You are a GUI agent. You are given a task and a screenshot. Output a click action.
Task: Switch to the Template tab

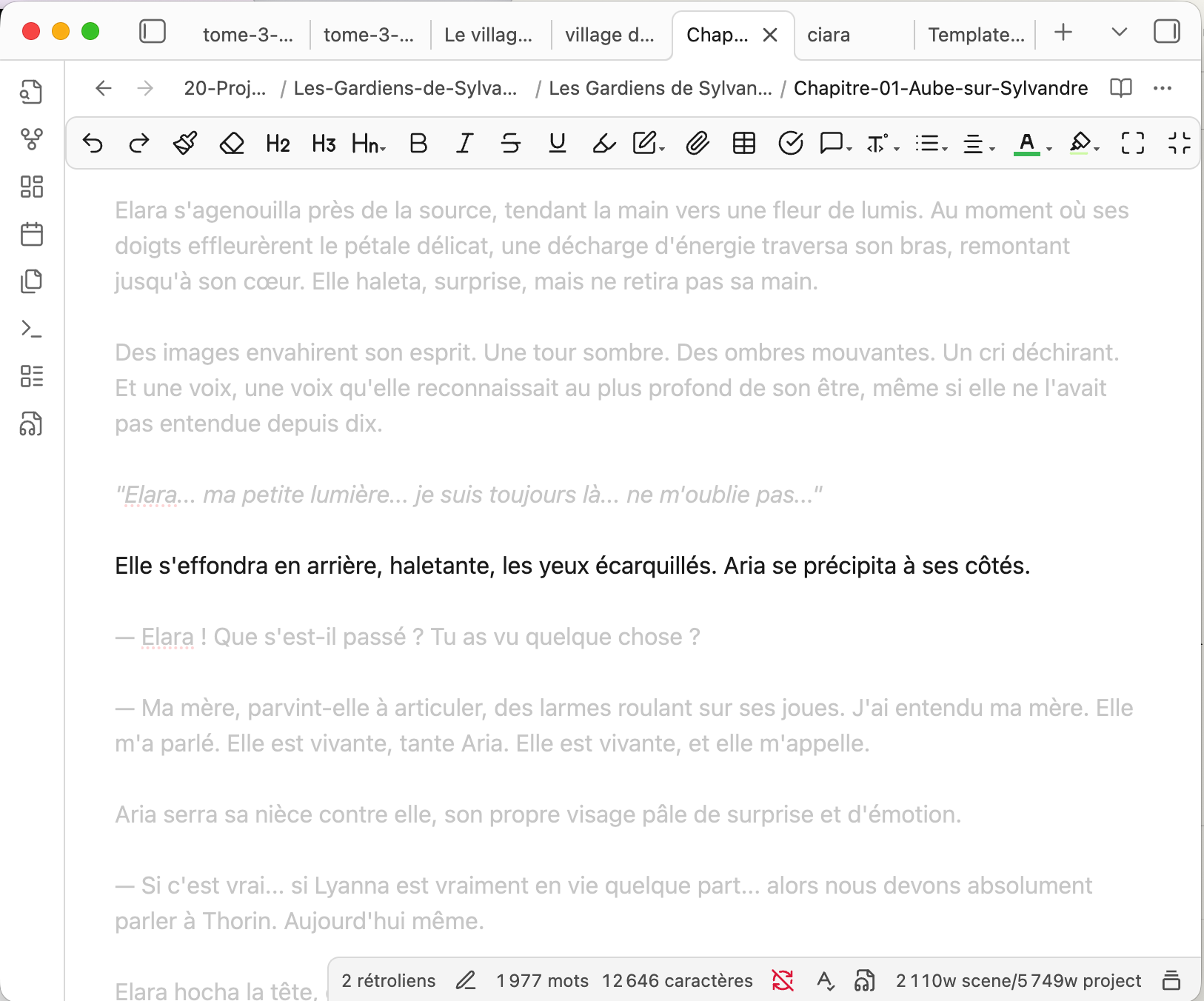[x=976, y=35]
